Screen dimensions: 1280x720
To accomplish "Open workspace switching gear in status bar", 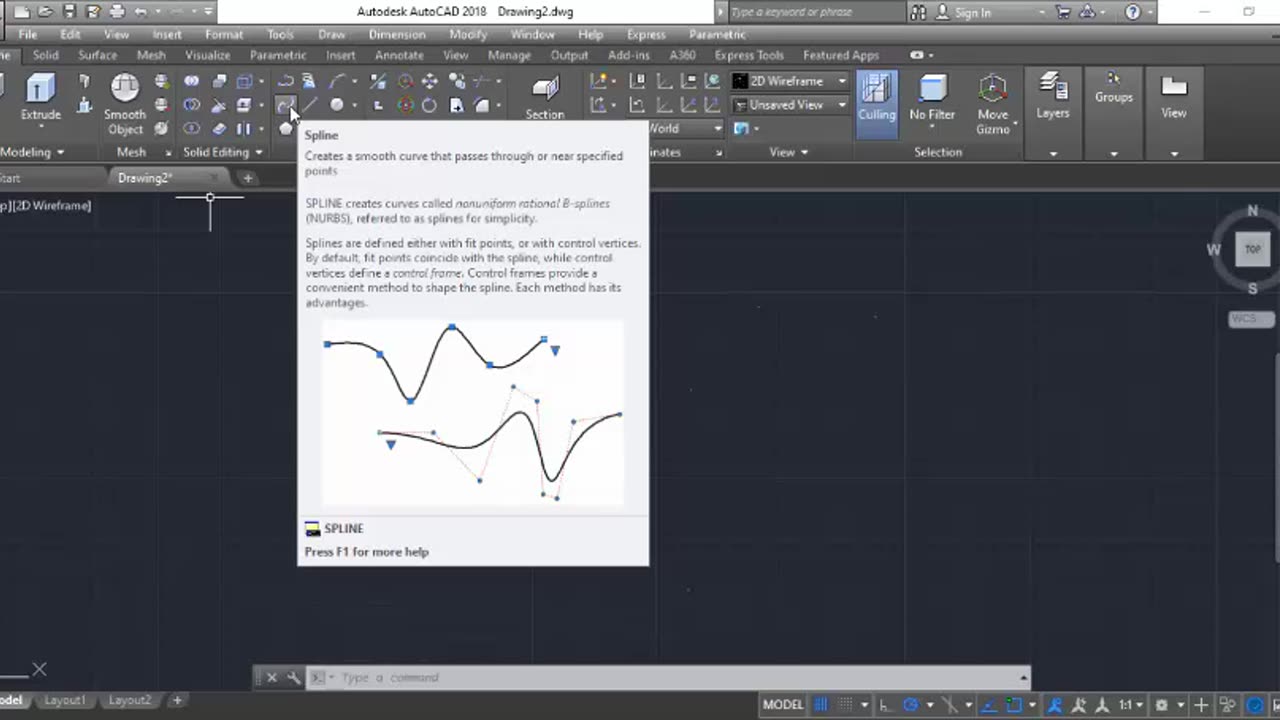I will (x=1161, y=705).
